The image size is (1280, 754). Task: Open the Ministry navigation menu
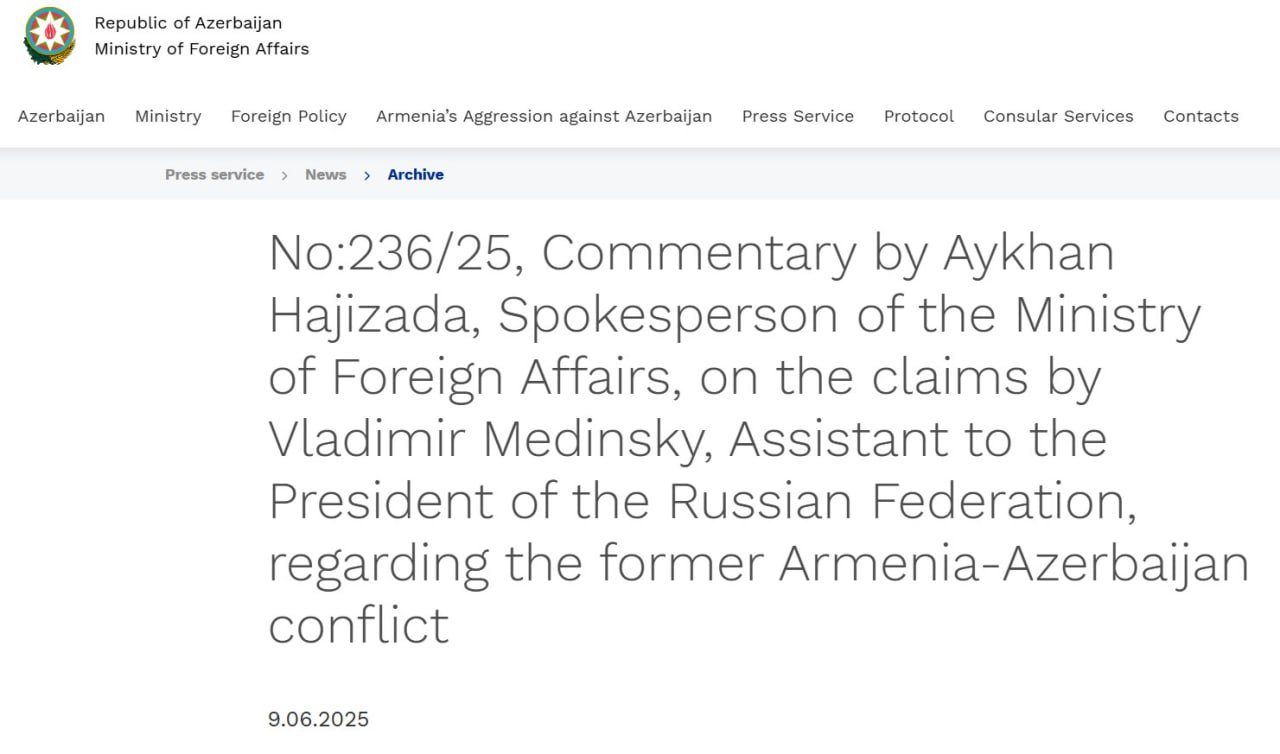(x=168, y=116)
